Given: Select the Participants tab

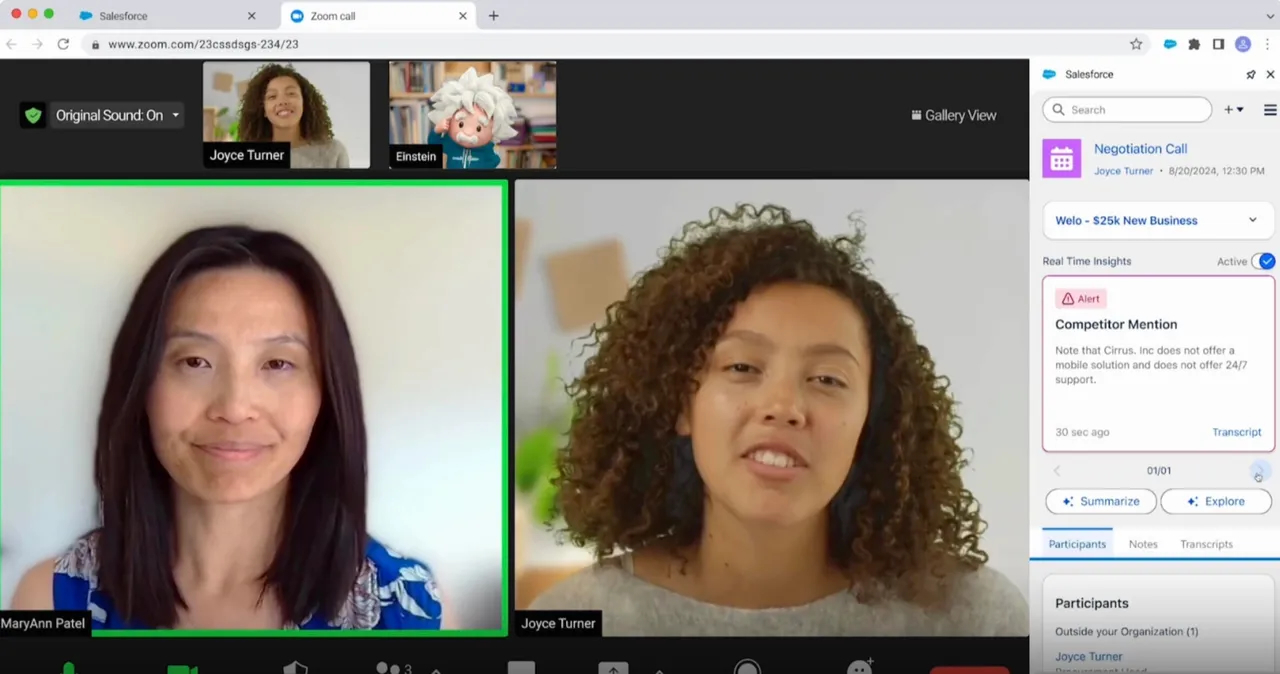Looking at the screenshot, I should pos(1077,544).
